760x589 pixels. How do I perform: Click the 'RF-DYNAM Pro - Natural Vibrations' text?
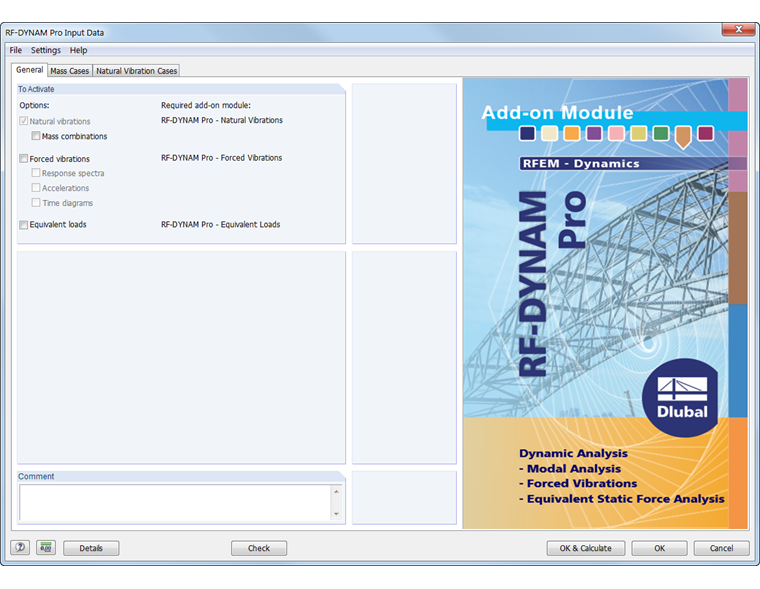[x=222, y=120]
